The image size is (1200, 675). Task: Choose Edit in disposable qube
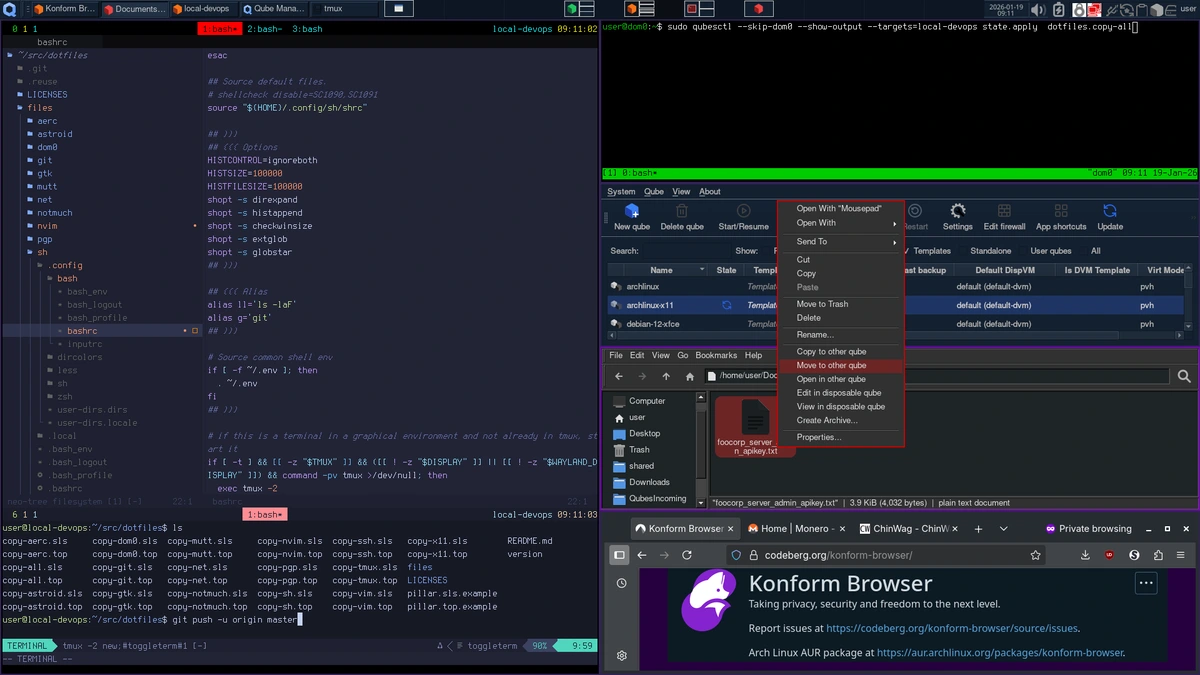(x=838, y=393)
